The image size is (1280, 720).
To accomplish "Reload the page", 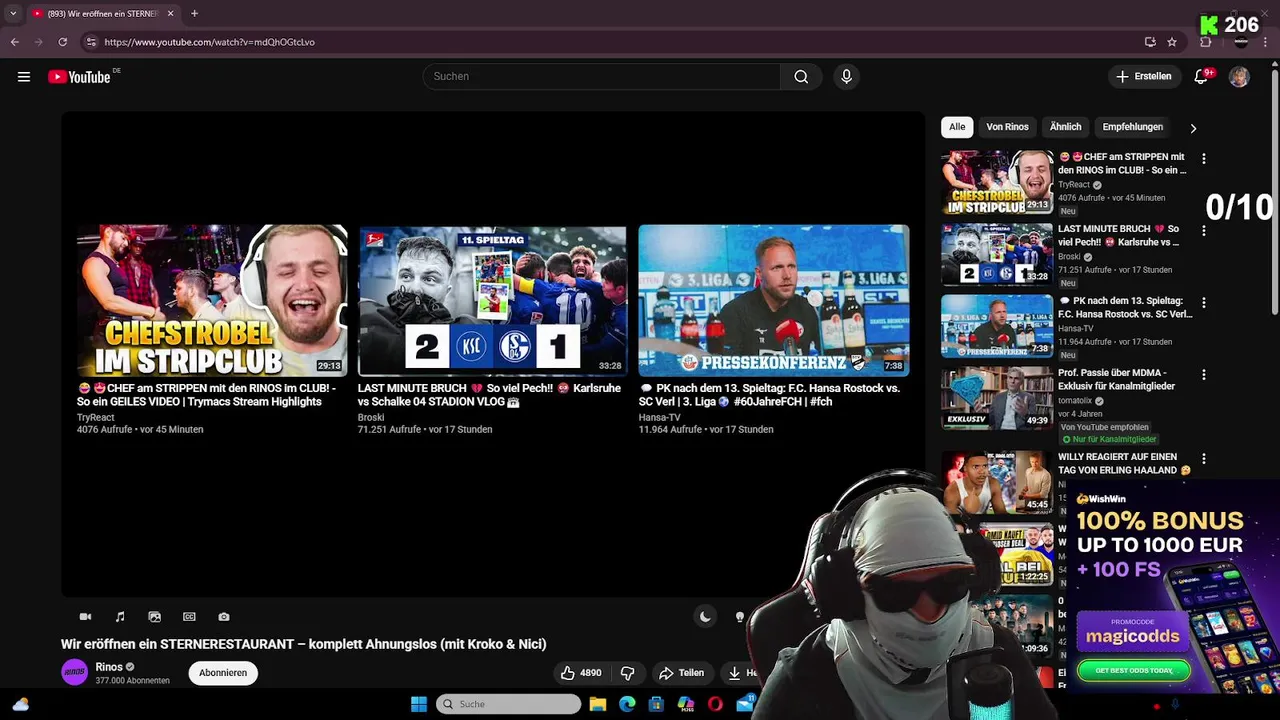I will 62,42.
